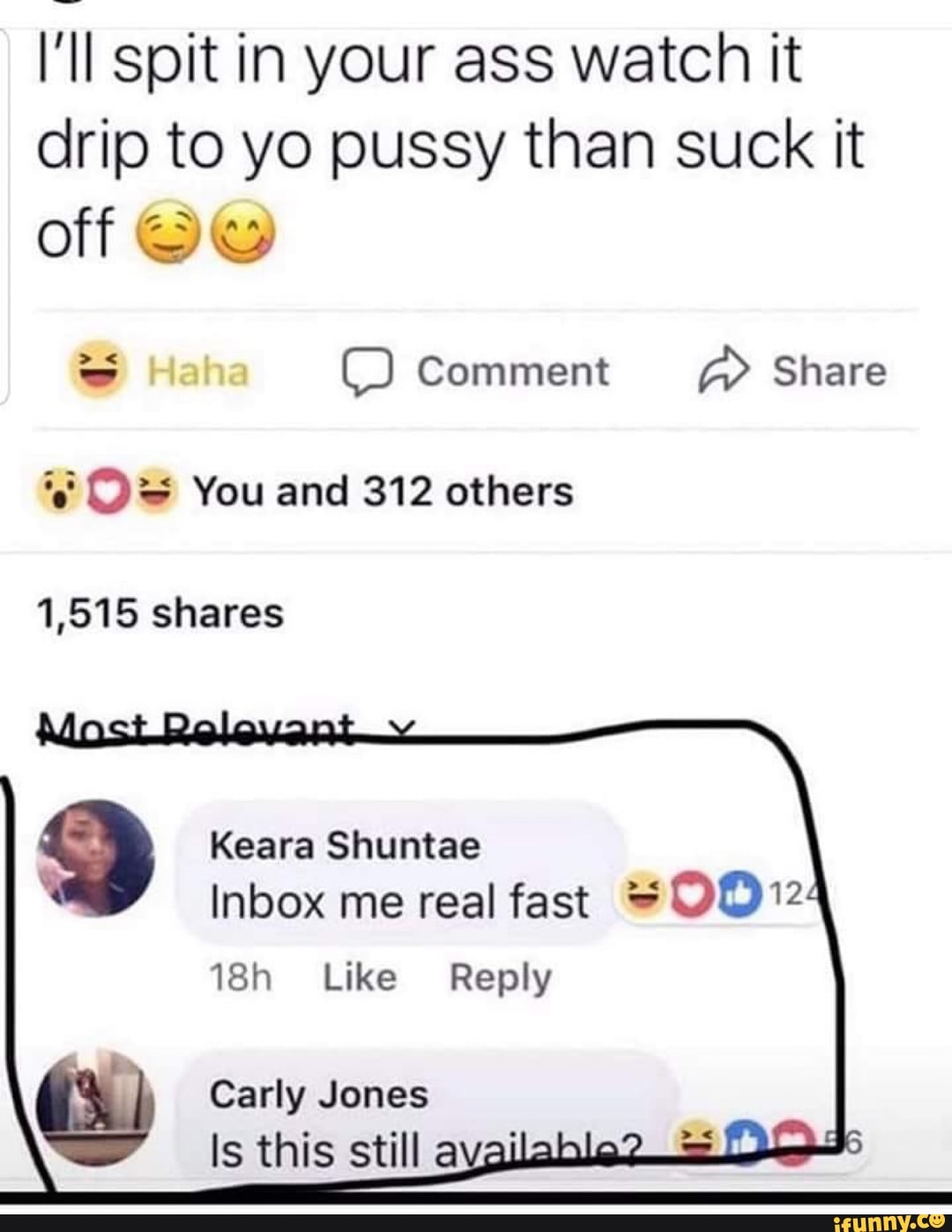View the 1,515 shares list
This screenshot has width=952, height=1232.
pos(160,613)
